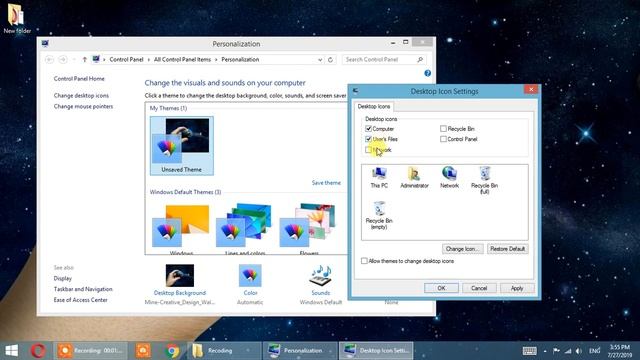Select the Recycle Bin (empty) icon
Viewport: 640px width, 360px height.
379,215
